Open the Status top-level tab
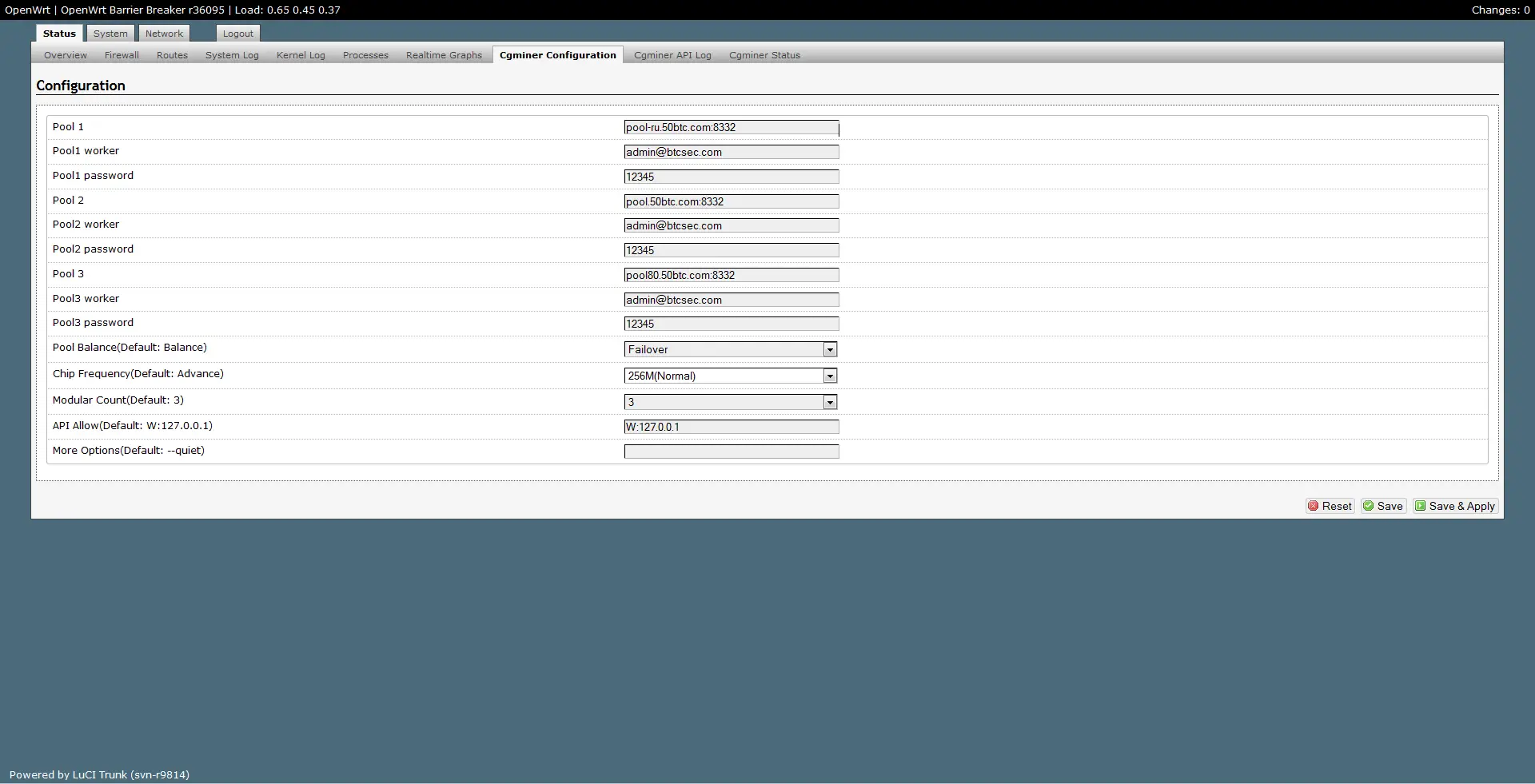Viewport: 1535px width, 784px height. [x=59, y=34]
